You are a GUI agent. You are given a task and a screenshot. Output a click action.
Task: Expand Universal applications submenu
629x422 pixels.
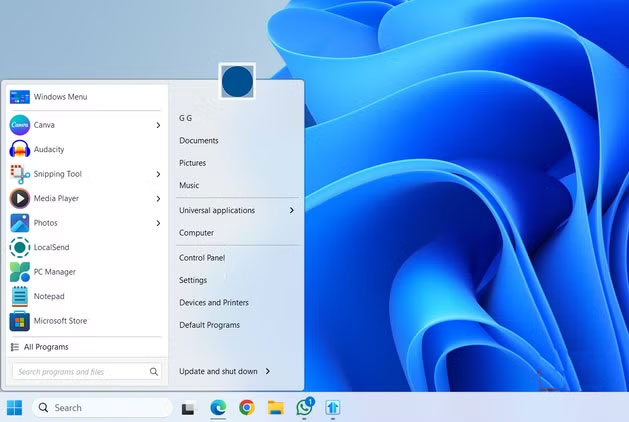(x=291, y=210)
